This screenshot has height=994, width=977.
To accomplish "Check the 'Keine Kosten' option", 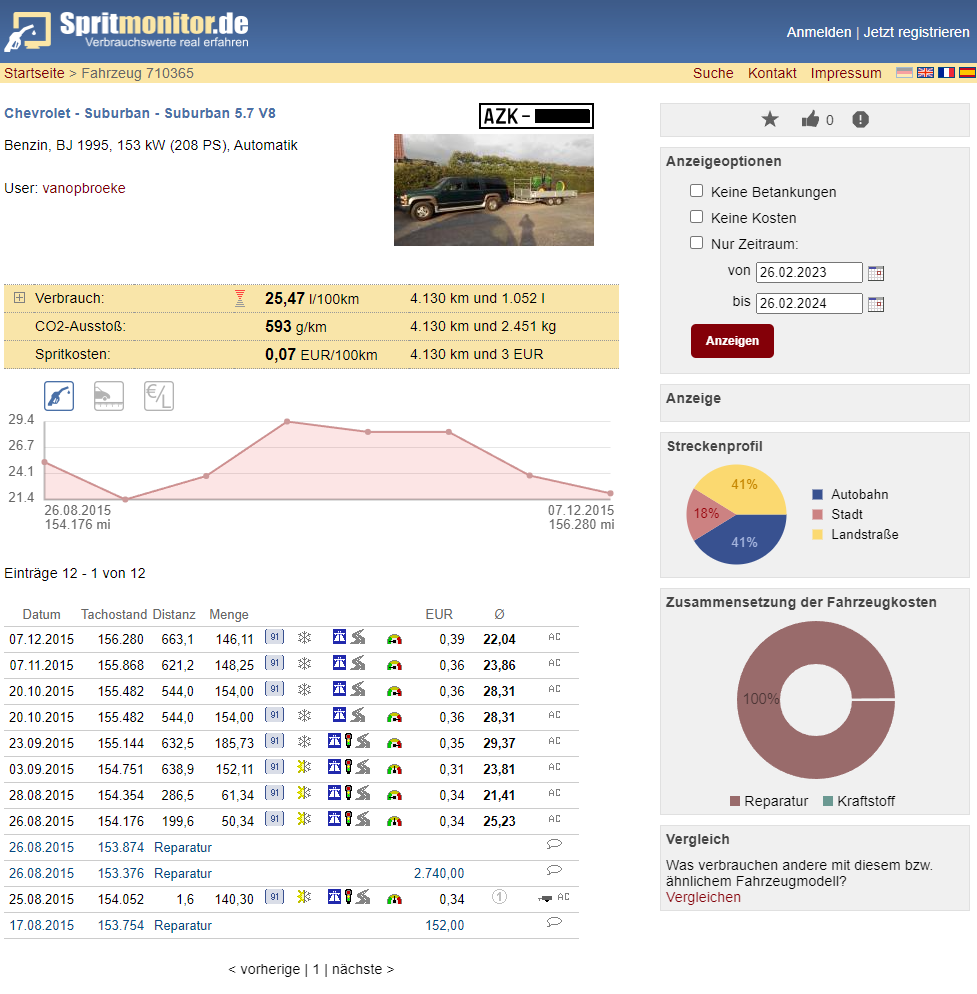I will point(696,217).
